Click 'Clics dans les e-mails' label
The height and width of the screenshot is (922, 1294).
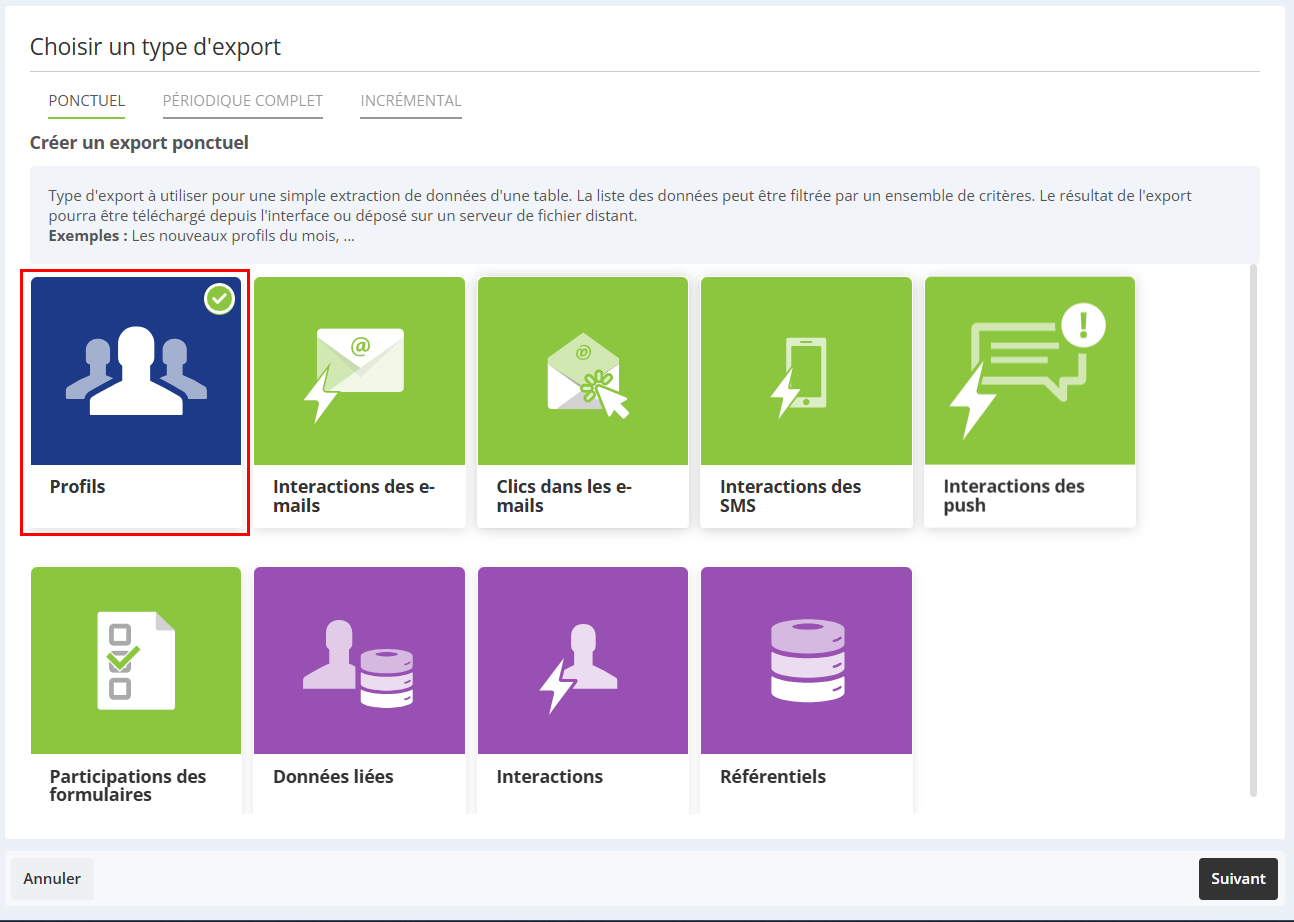(x=565, y=496)
